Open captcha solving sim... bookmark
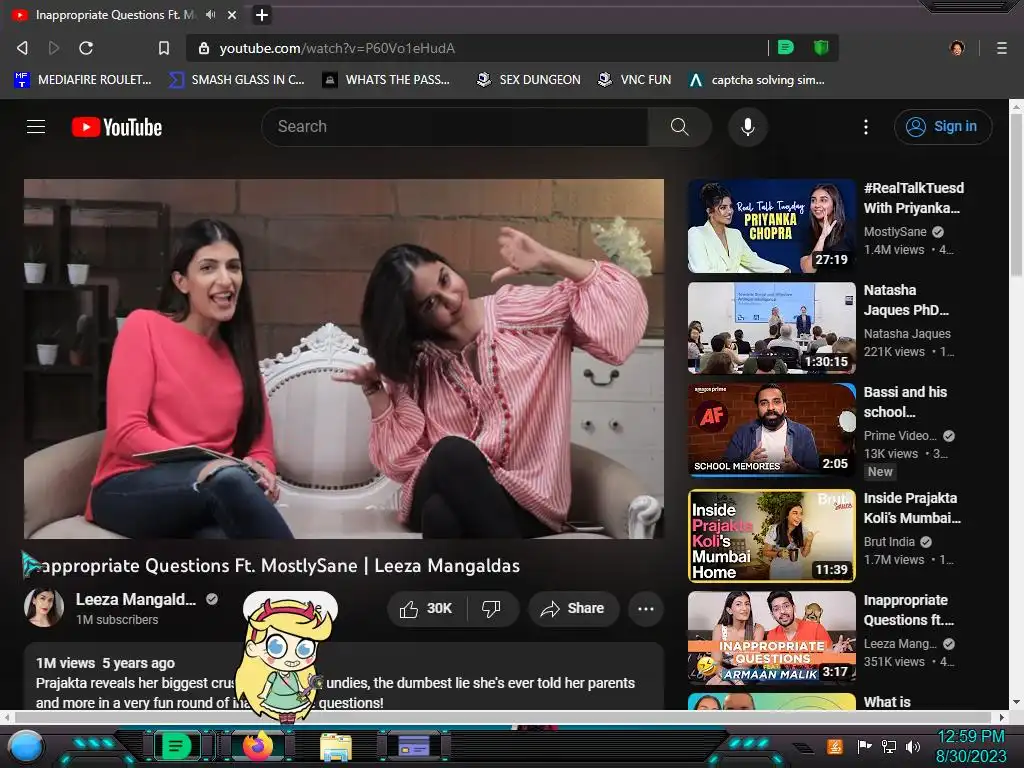Viewport: 1024px width, 768px height. [x=757, y=80]
